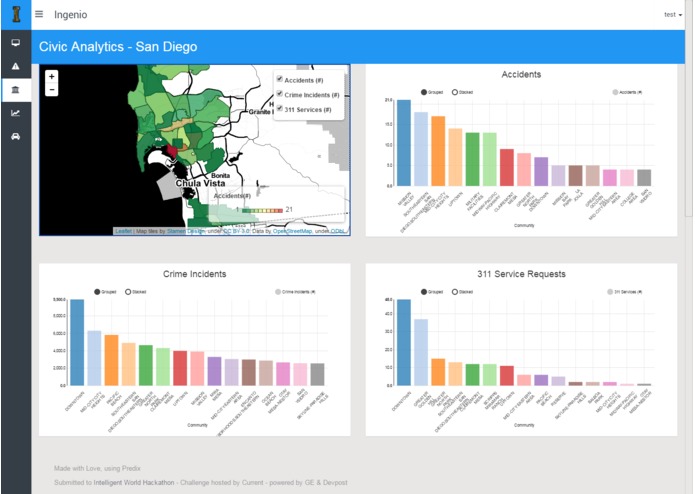Click the Civic Analytics - San Diego heading
Image resolution: width=695 pixels, height=494 pixels.
point(118,47)
